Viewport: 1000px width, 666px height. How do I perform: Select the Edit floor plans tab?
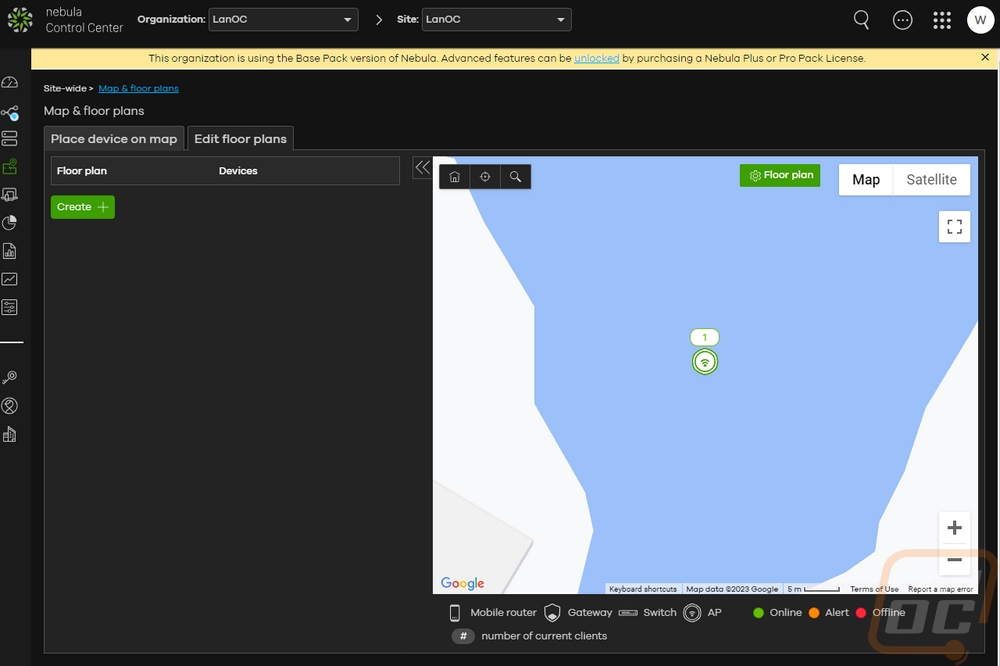tap(240, 138)
